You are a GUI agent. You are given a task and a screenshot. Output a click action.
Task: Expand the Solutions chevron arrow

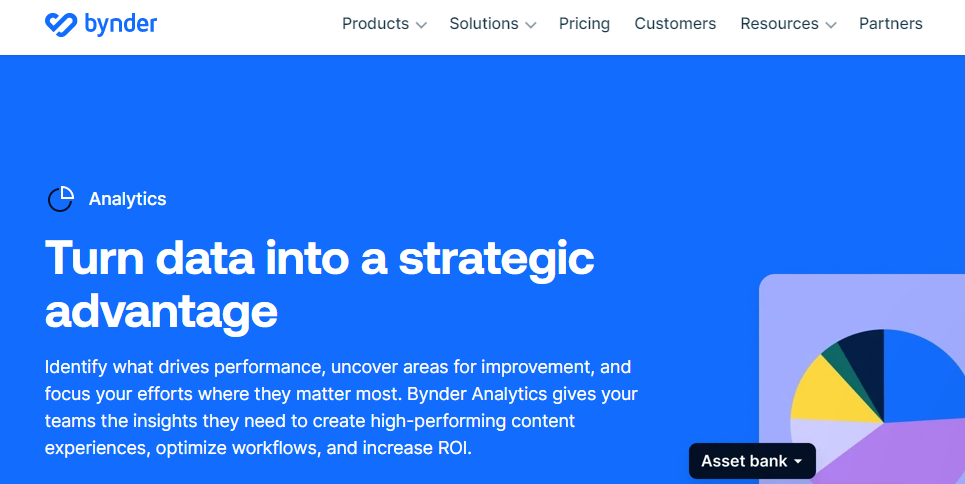point(530,25)
